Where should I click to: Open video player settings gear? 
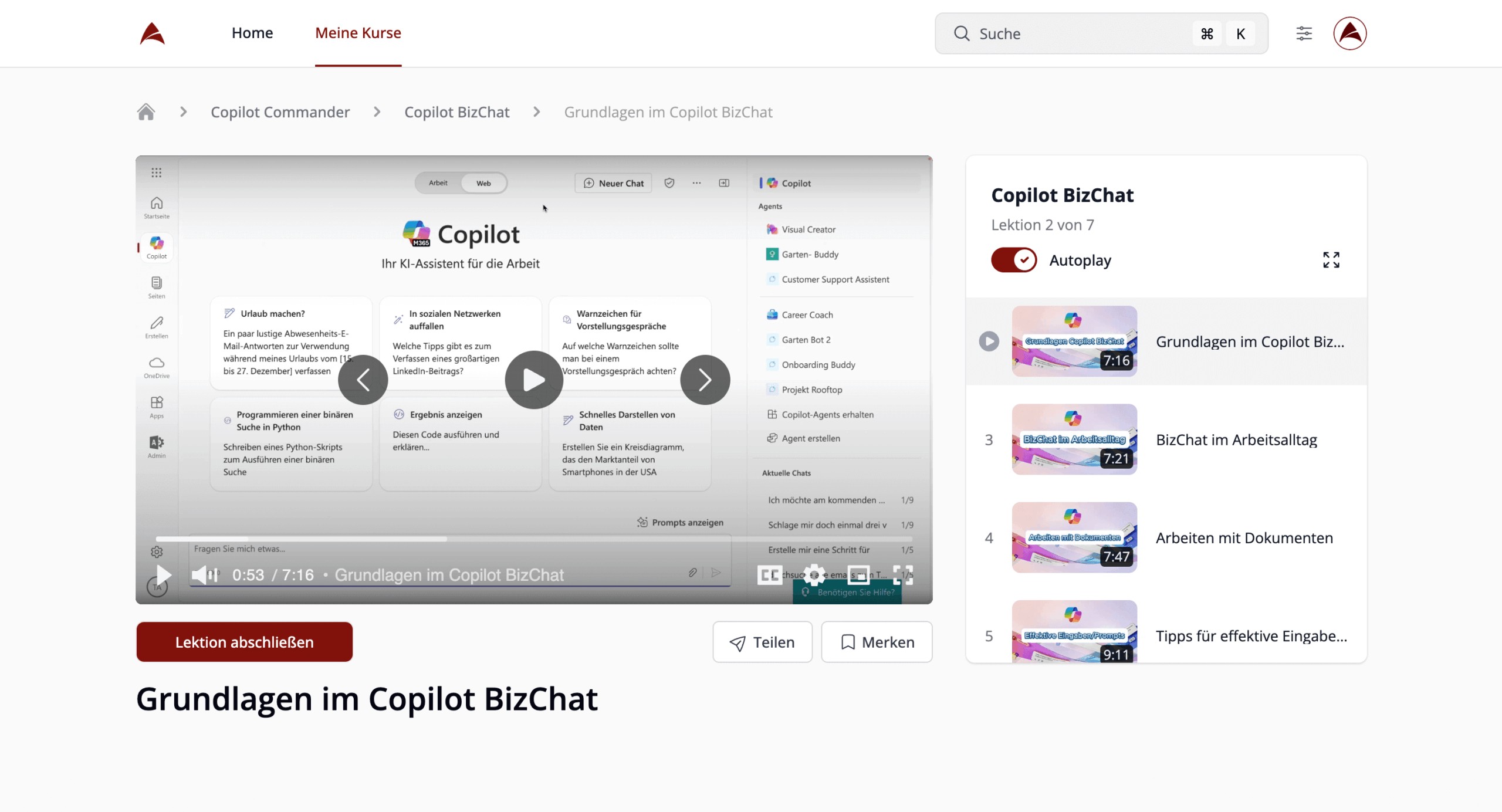point(814,575)
